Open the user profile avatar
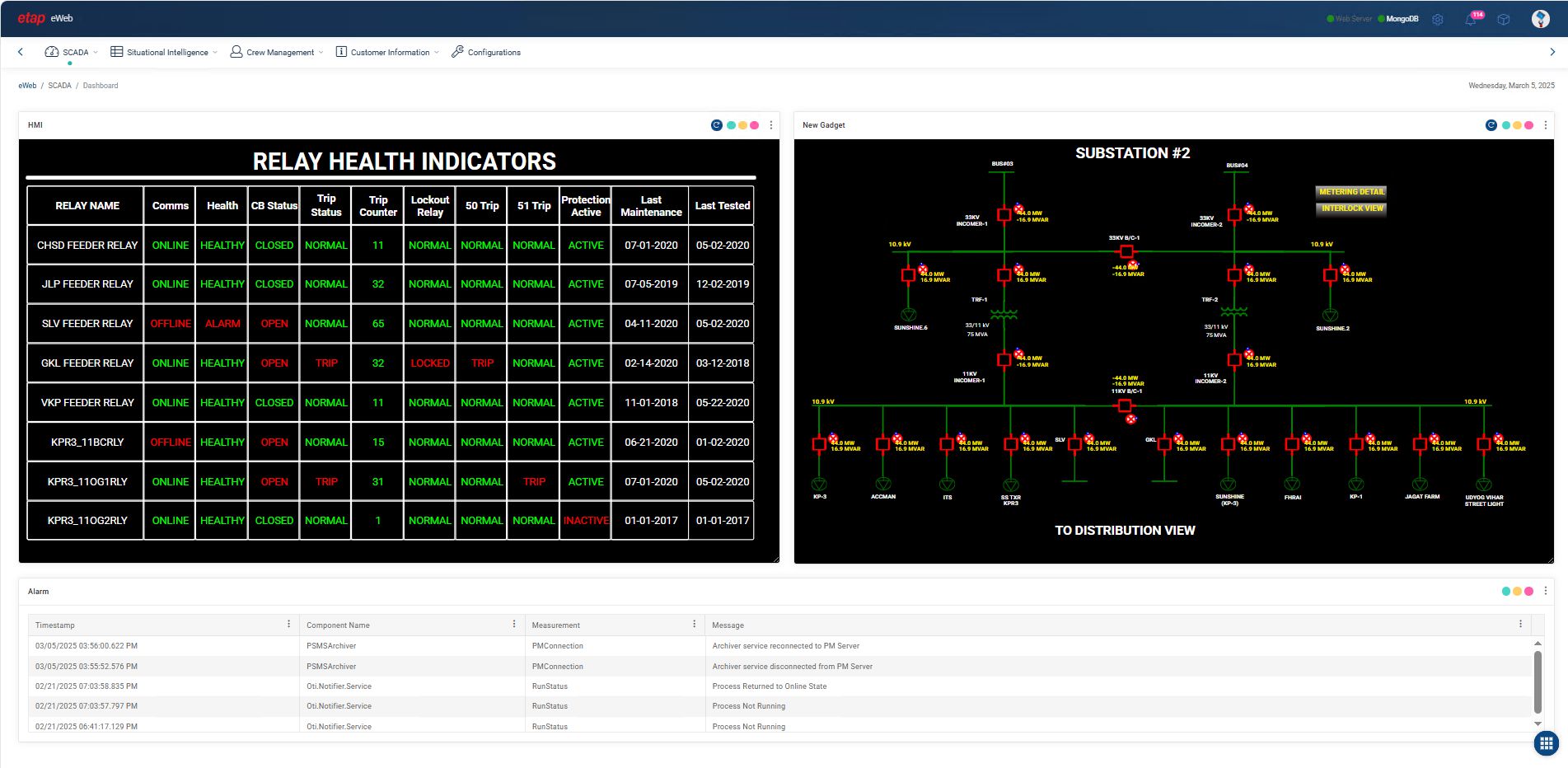Viewport: 1568px width, 768px height. pos(1540,19)
